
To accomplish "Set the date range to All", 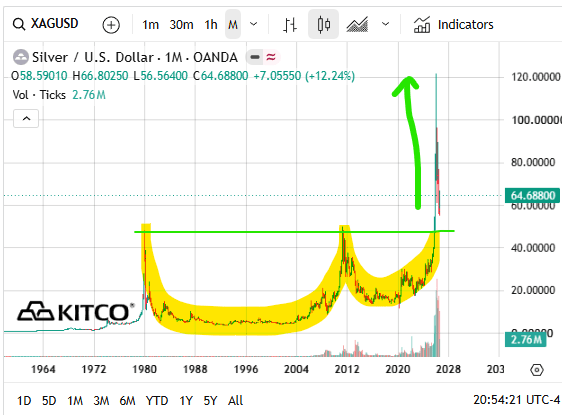I will (235, 400).
